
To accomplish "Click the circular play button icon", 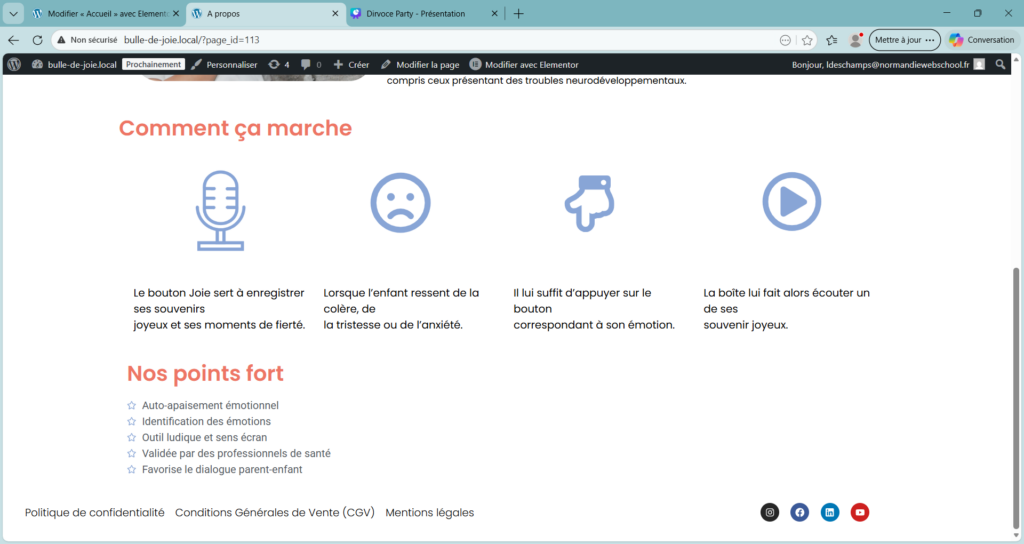I will tap(792, 202).
